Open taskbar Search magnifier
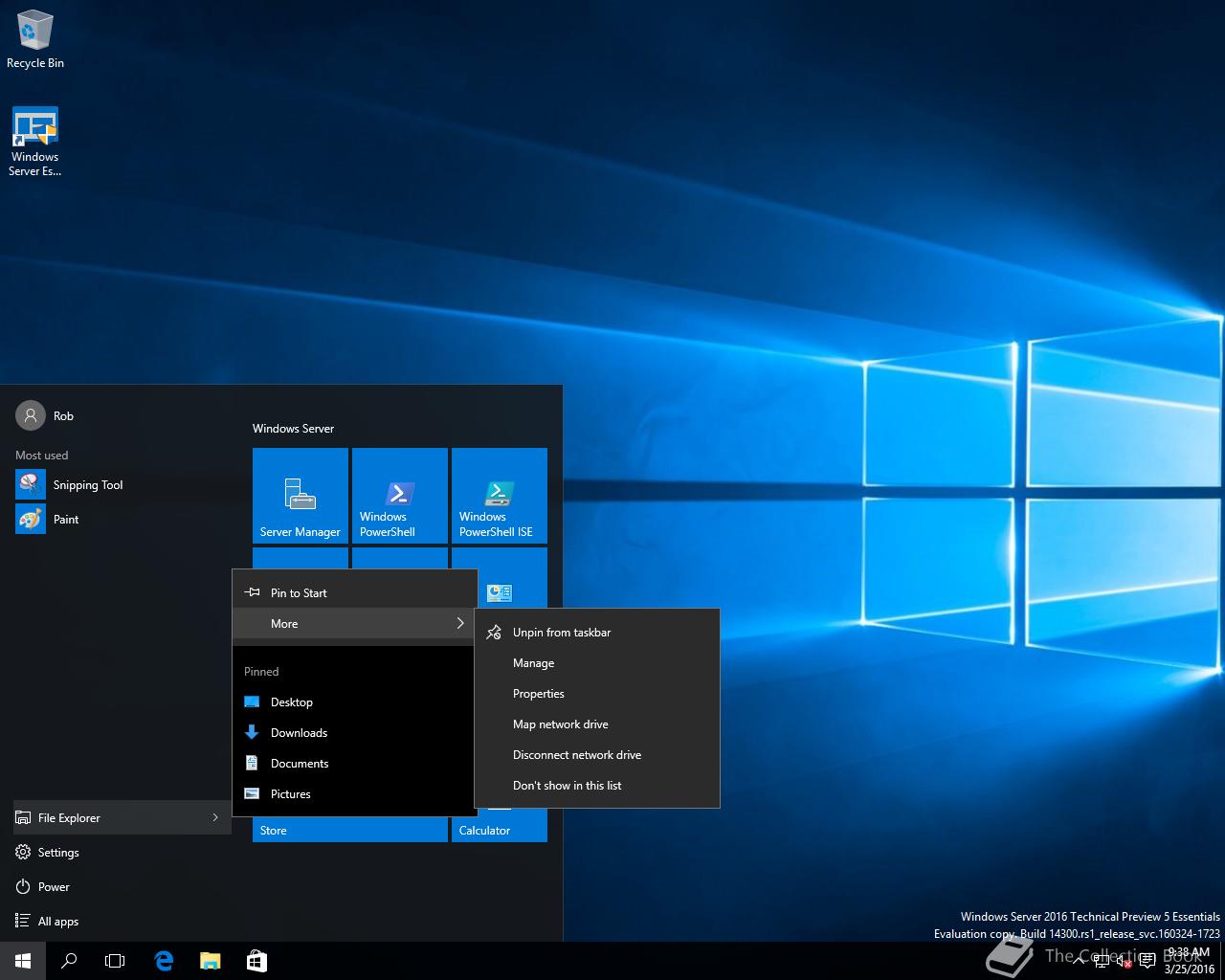1225x980 pixels. (69, 961)
